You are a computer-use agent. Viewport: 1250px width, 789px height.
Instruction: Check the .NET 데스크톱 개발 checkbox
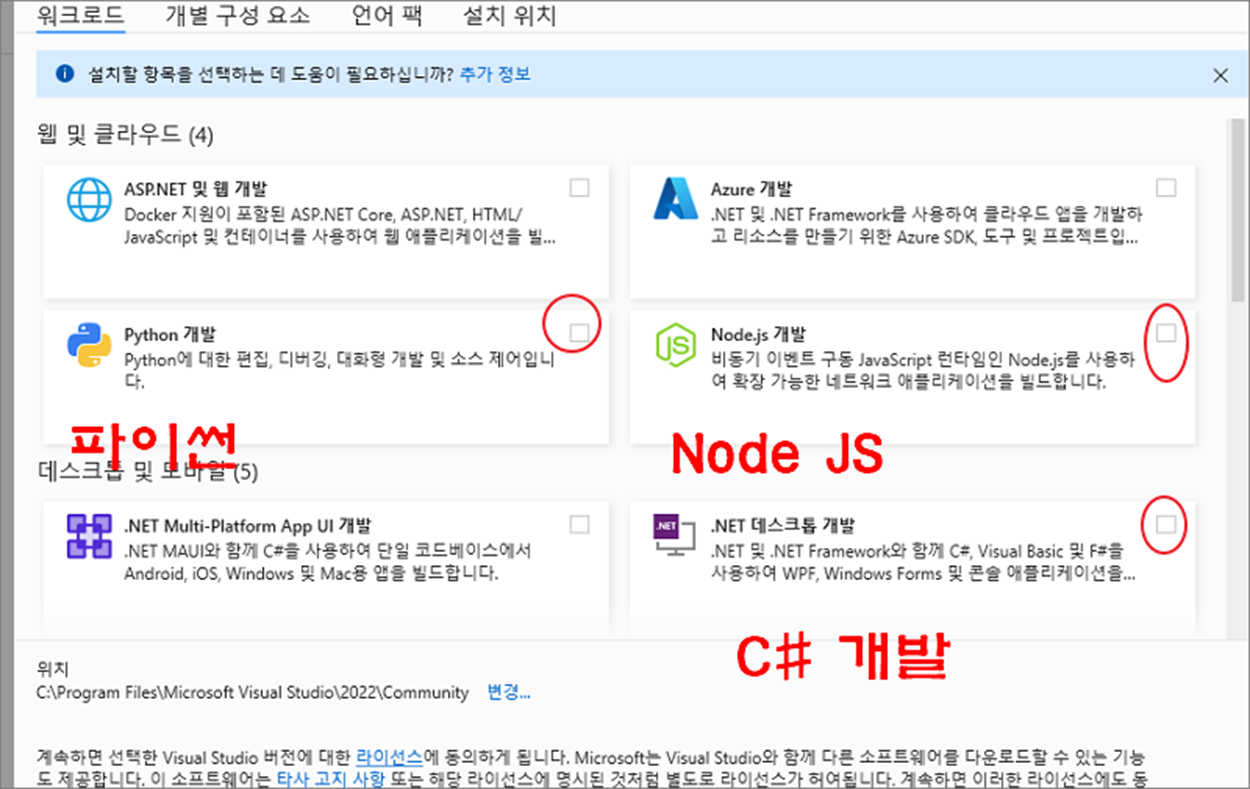click(1166, 524)
